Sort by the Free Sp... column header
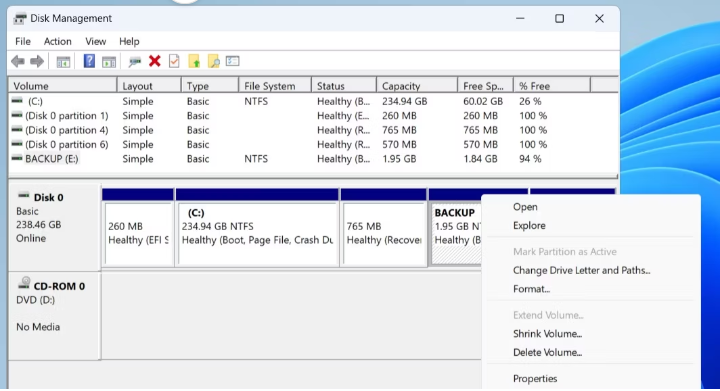Viewport: 720px width, 391px height. coord(485,86)
